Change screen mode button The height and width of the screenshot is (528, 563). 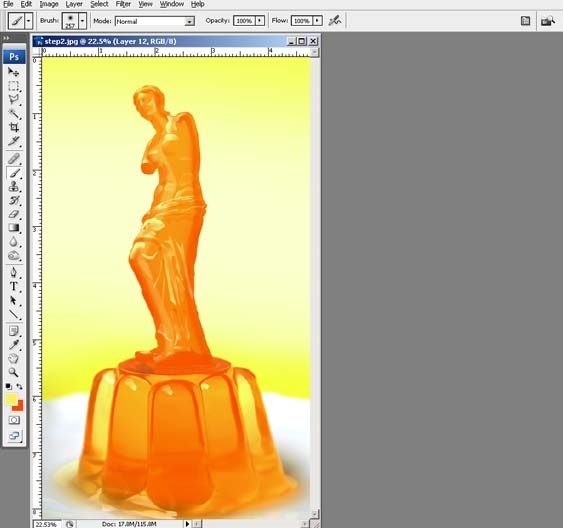coord(14,436)
